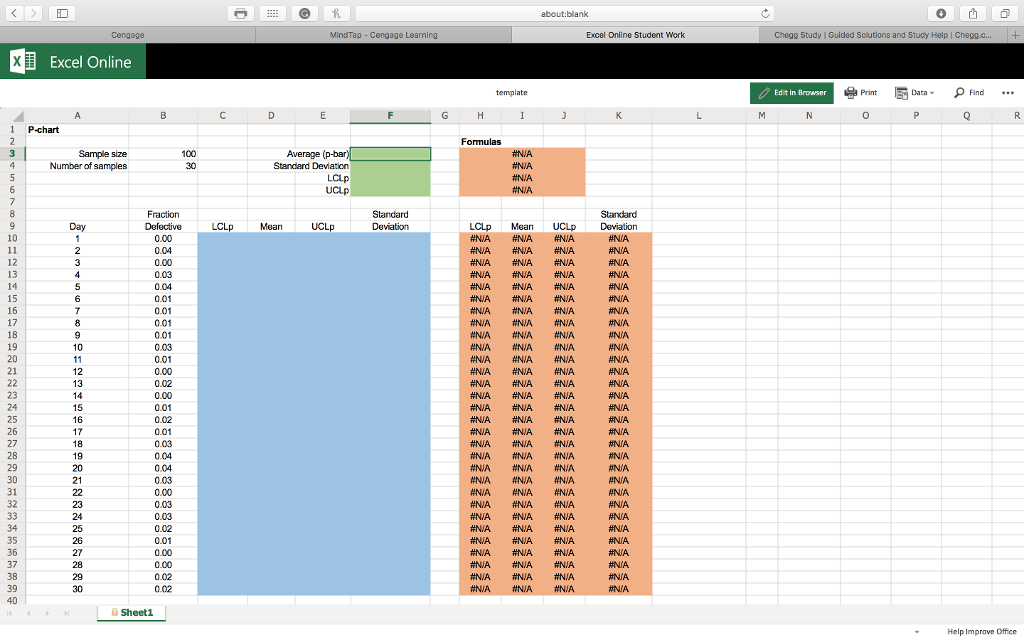Select row 3 header
The image size is (1024, 640).
coord(12,154)
